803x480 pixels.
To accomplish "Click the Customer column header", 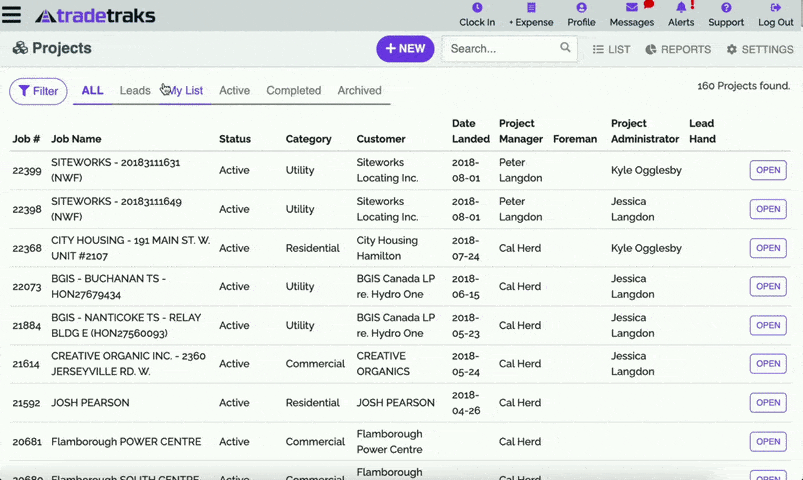I will point(381,139).
